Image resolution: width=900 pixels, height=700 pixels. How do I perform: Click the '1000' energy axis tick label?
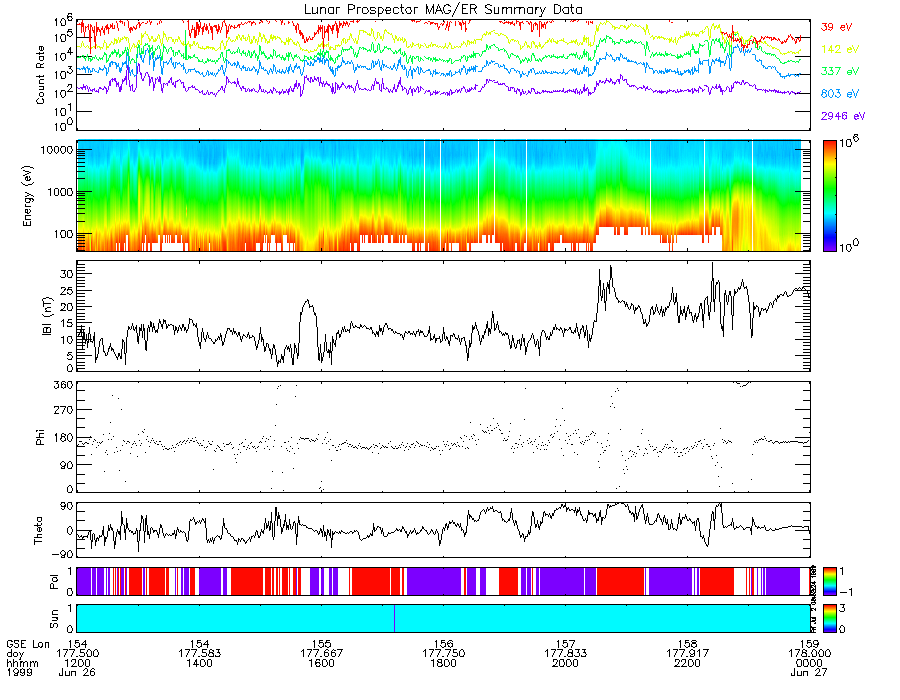tap(60, 192)
